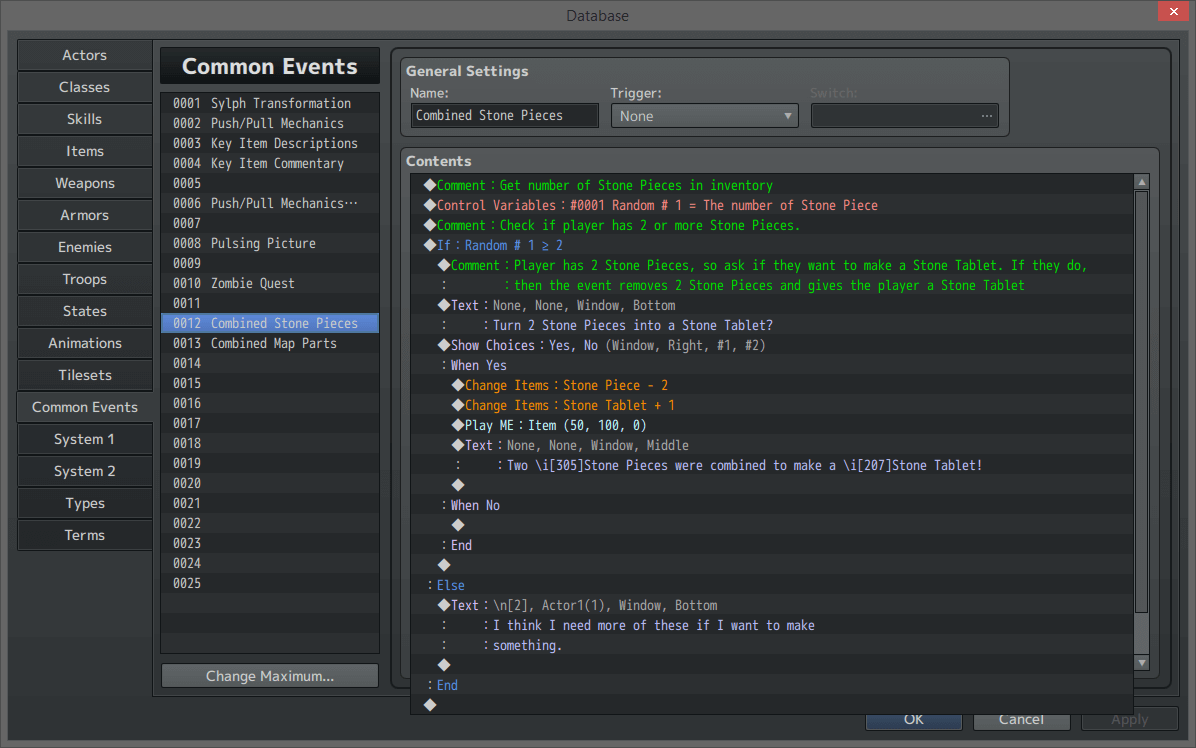Select the 'Play ME : Item' command
The height and width of the screenshot is (748, 1196).
coord(772,425)
